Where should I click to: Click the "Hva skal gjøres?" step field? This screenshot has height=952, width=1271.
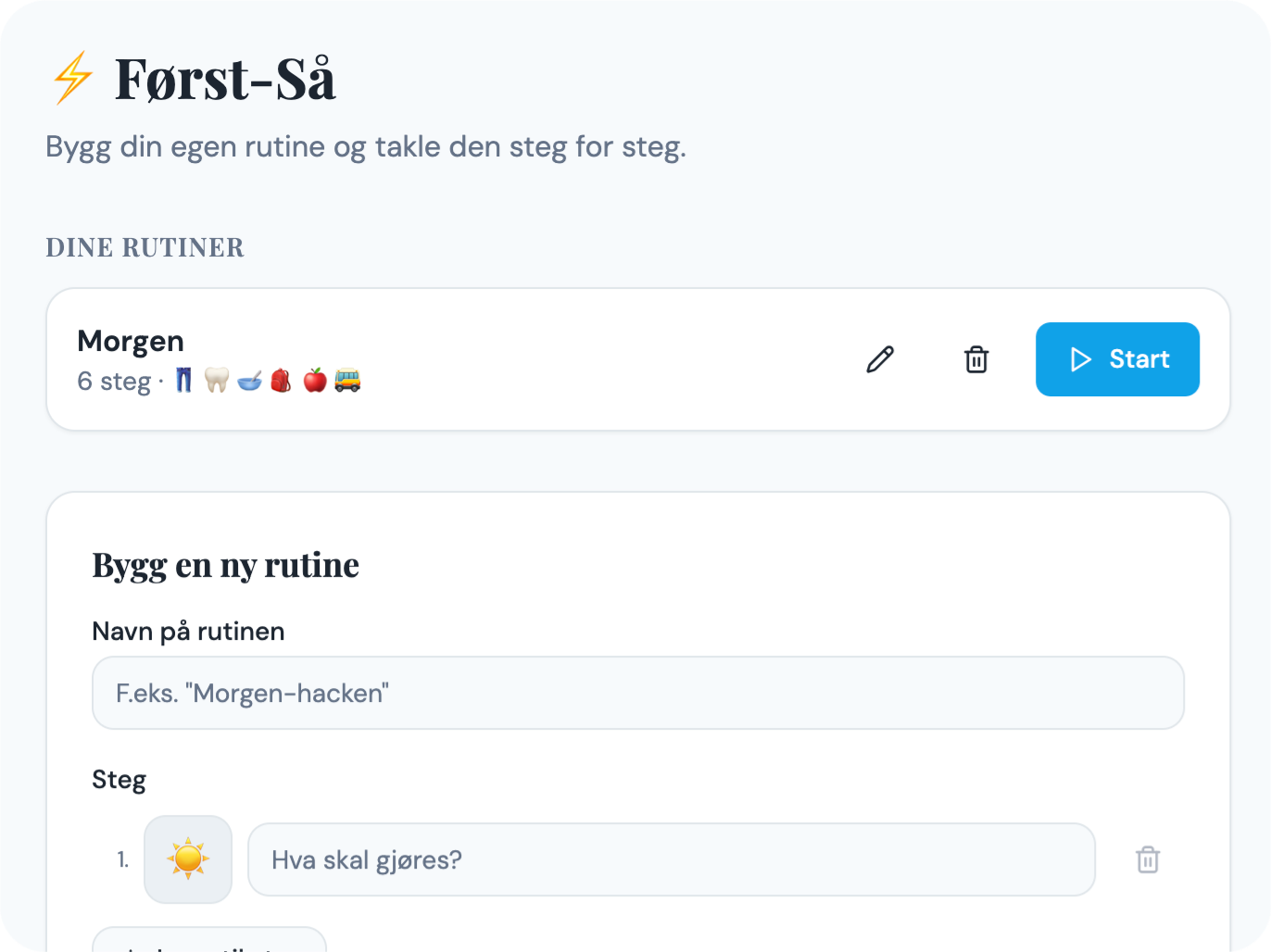671,859
